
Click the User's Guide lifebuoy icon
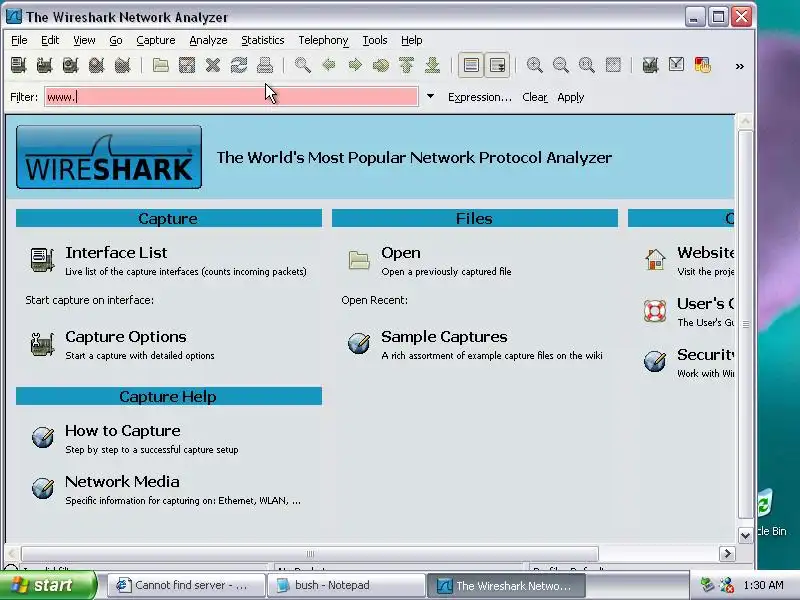tap(655, 310)
